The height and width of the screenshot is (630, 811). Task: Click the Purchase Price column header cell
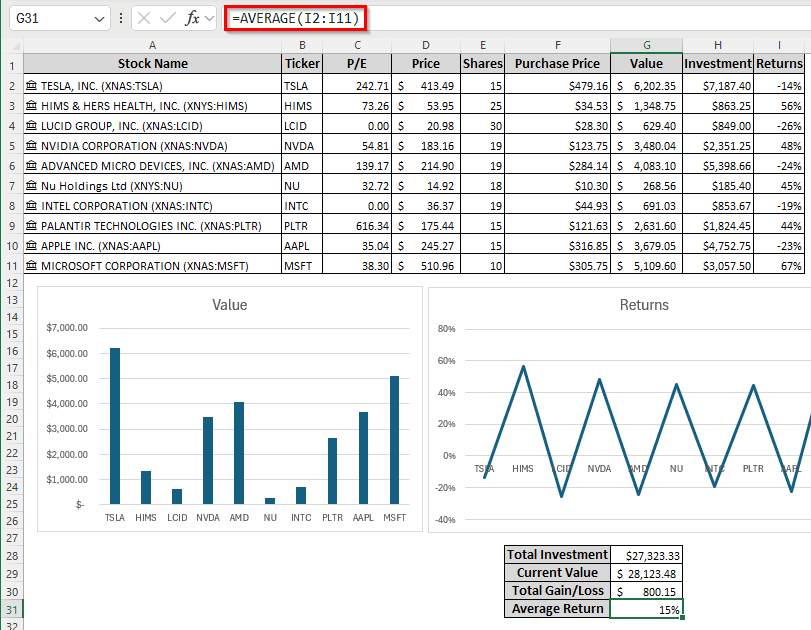[557, 63]
